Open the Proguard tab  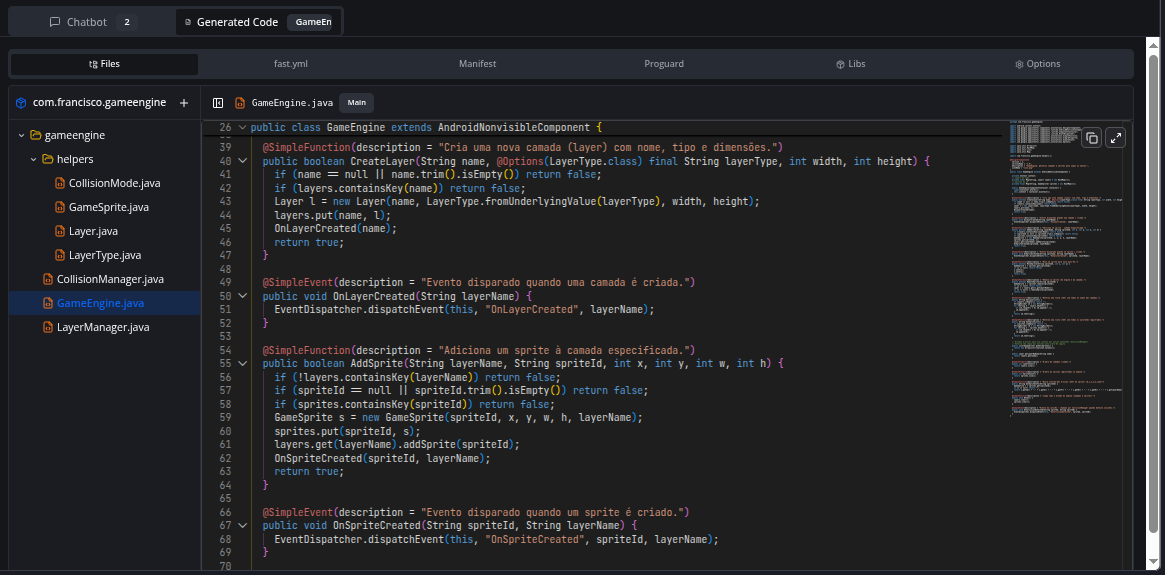coord(664,64)
